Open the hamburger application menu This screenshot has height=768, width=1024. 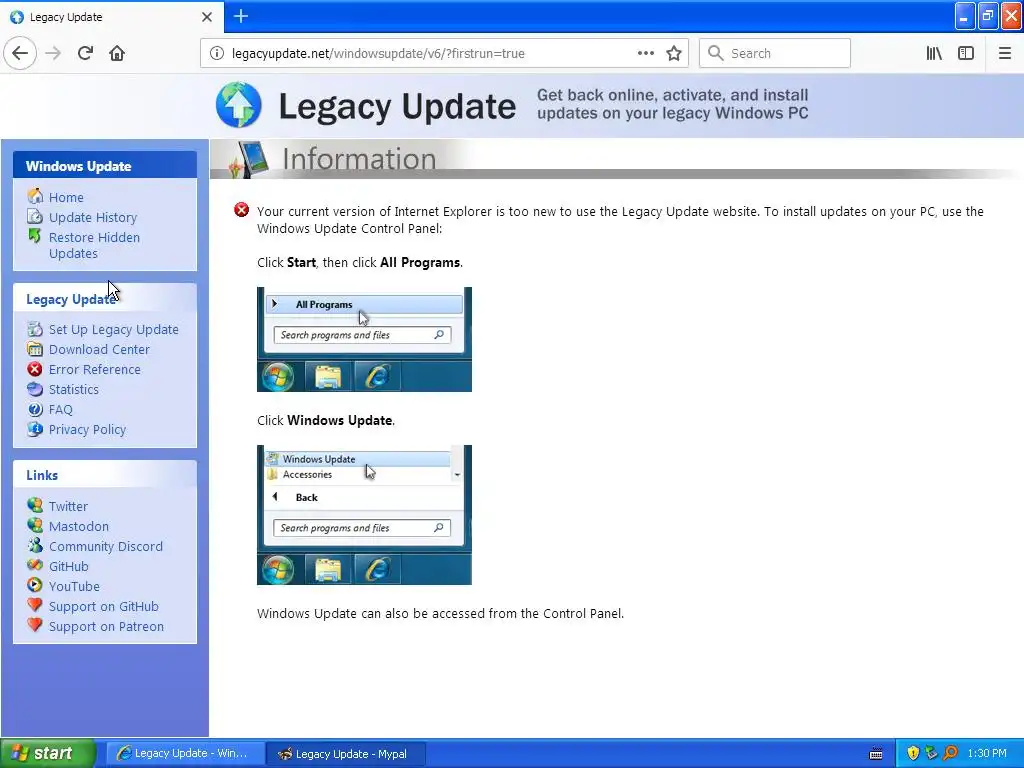click(1005, 54)
